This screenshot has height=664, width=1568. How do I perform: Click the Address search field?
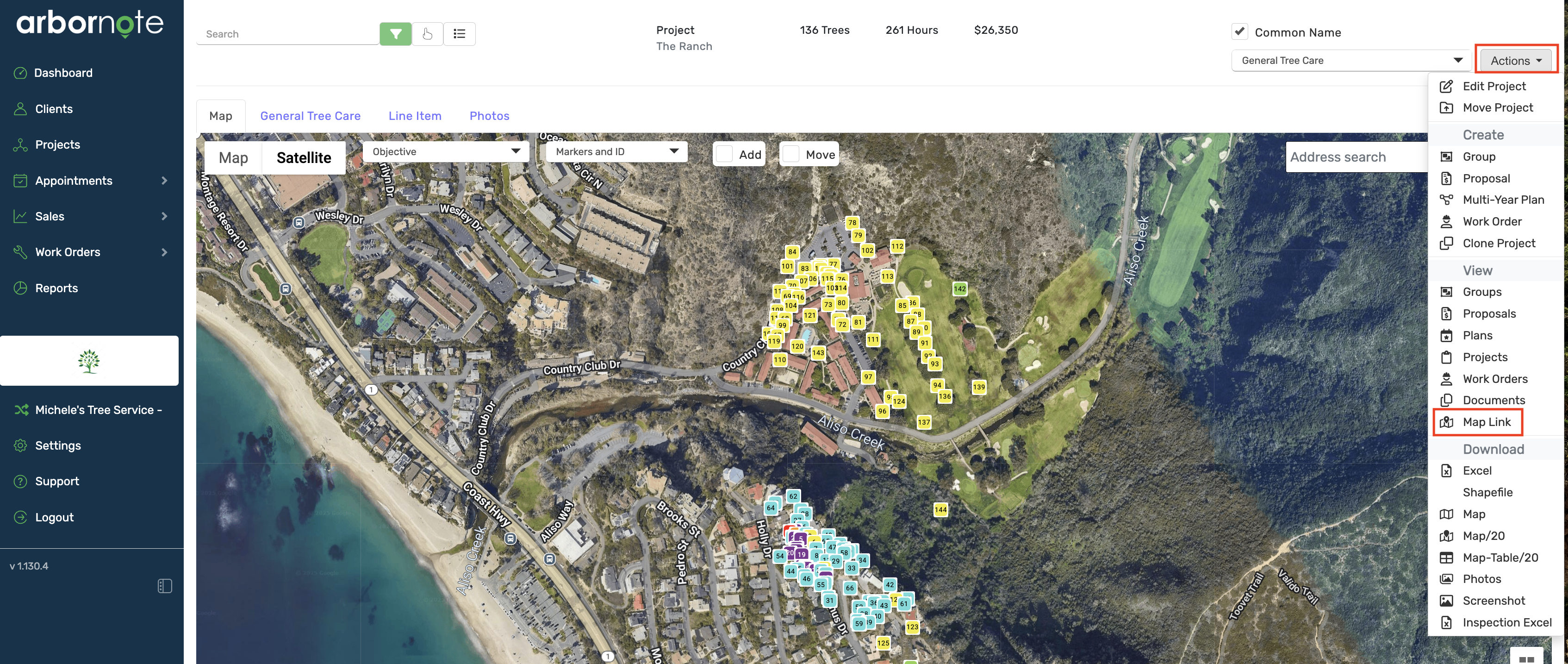(1356, 157)
